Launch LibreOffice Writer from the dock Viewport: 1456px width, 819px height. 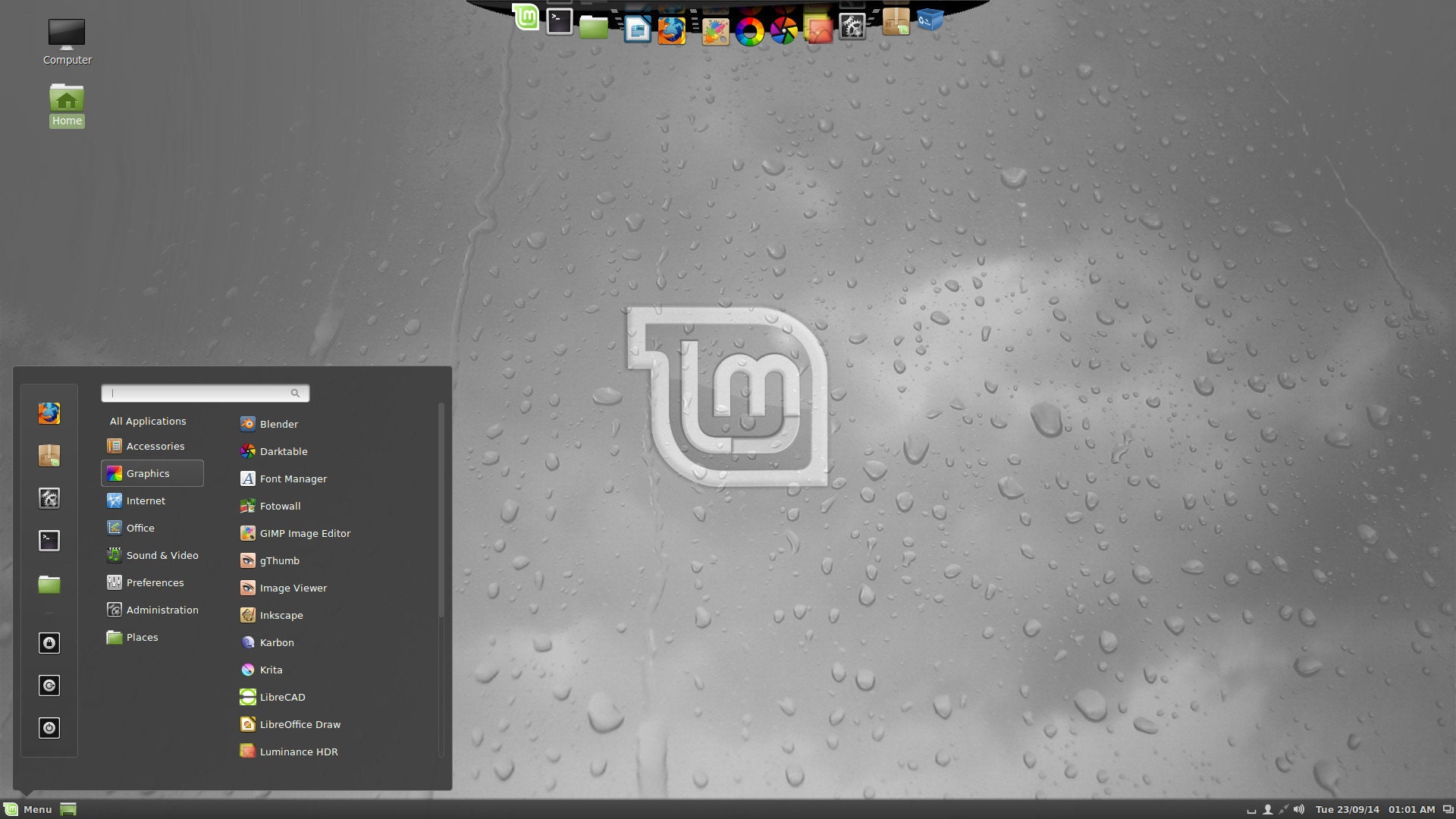click(637, 30)
